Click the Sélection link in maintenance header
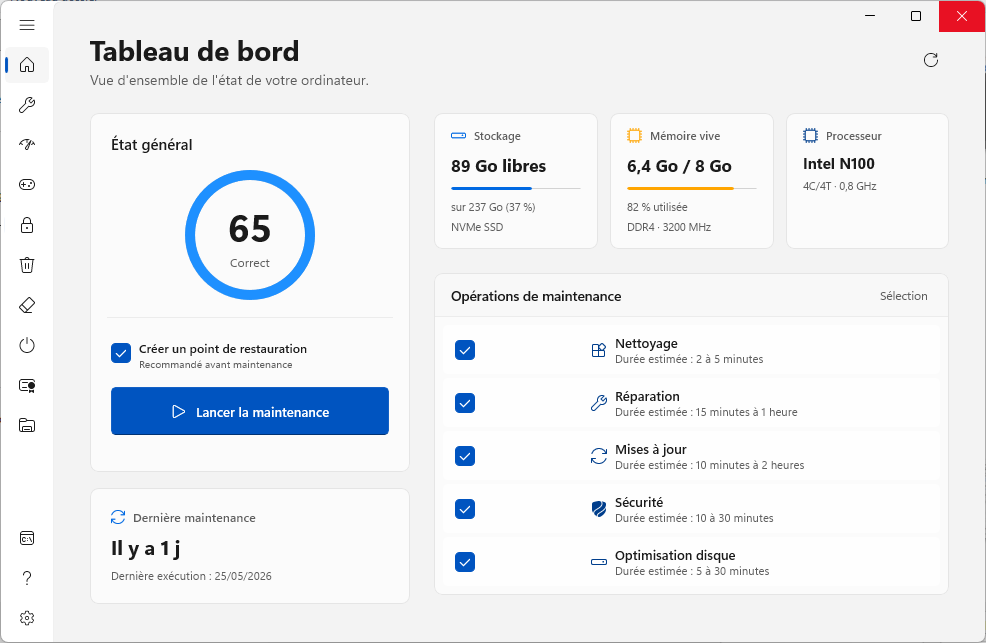This screenshot has height=643, width=986. tap(903, 296)
